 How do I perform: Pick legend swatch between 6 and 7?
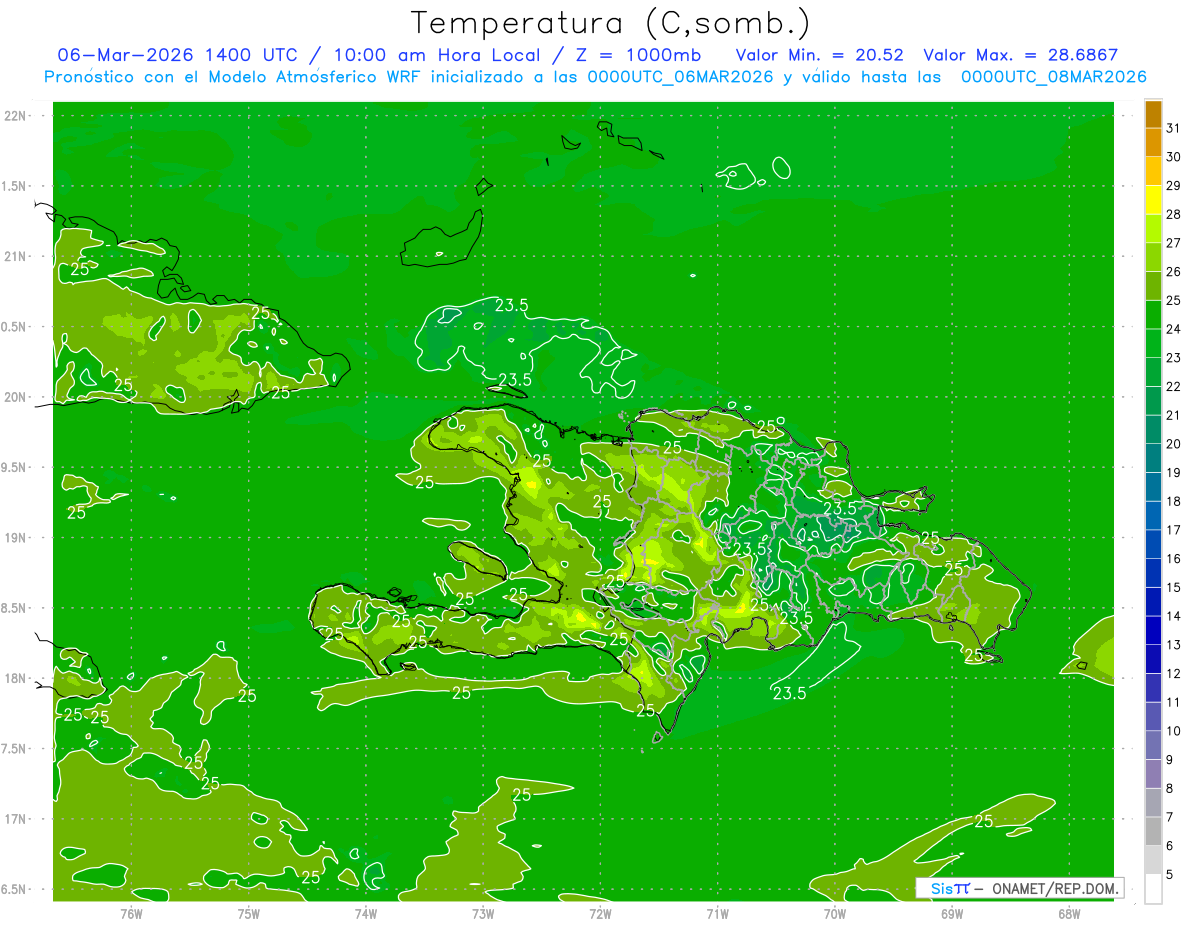[x=1153, y=831]
